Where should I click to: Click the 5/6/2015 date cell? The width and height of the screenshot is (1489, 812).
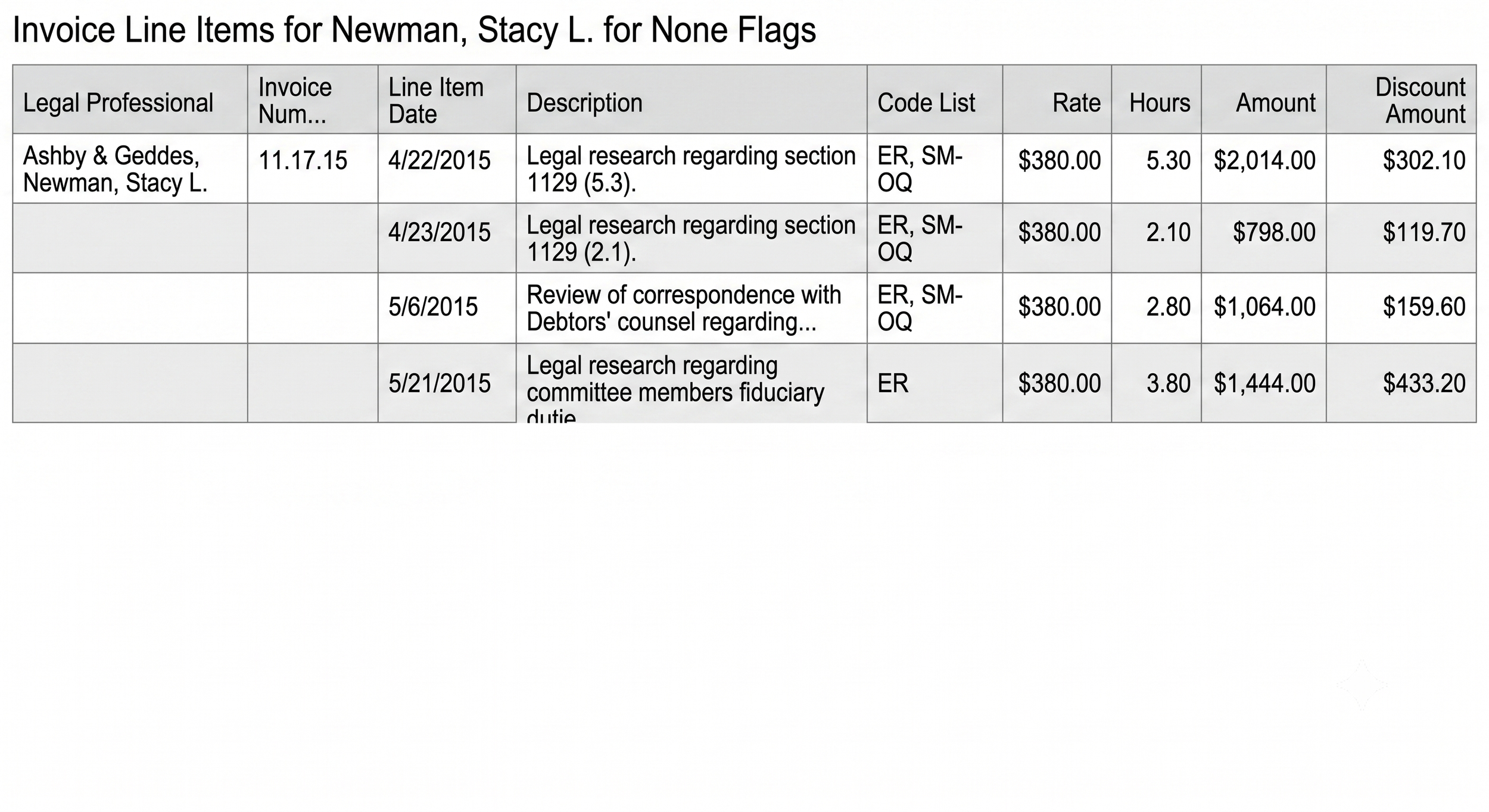click(x=447, y=308)
